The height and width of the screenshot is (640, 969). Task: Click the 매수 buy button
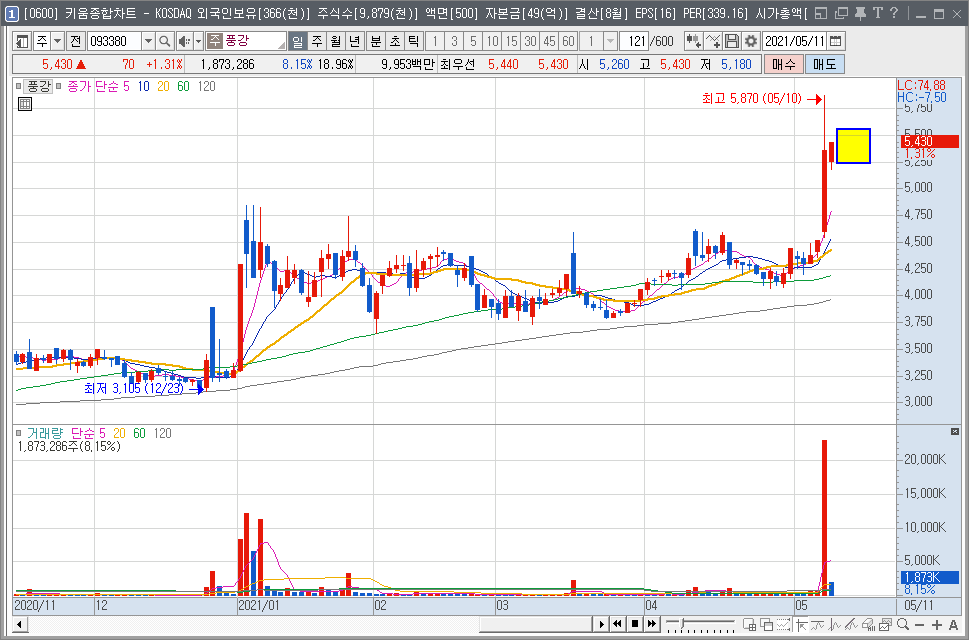click(784, 64)
